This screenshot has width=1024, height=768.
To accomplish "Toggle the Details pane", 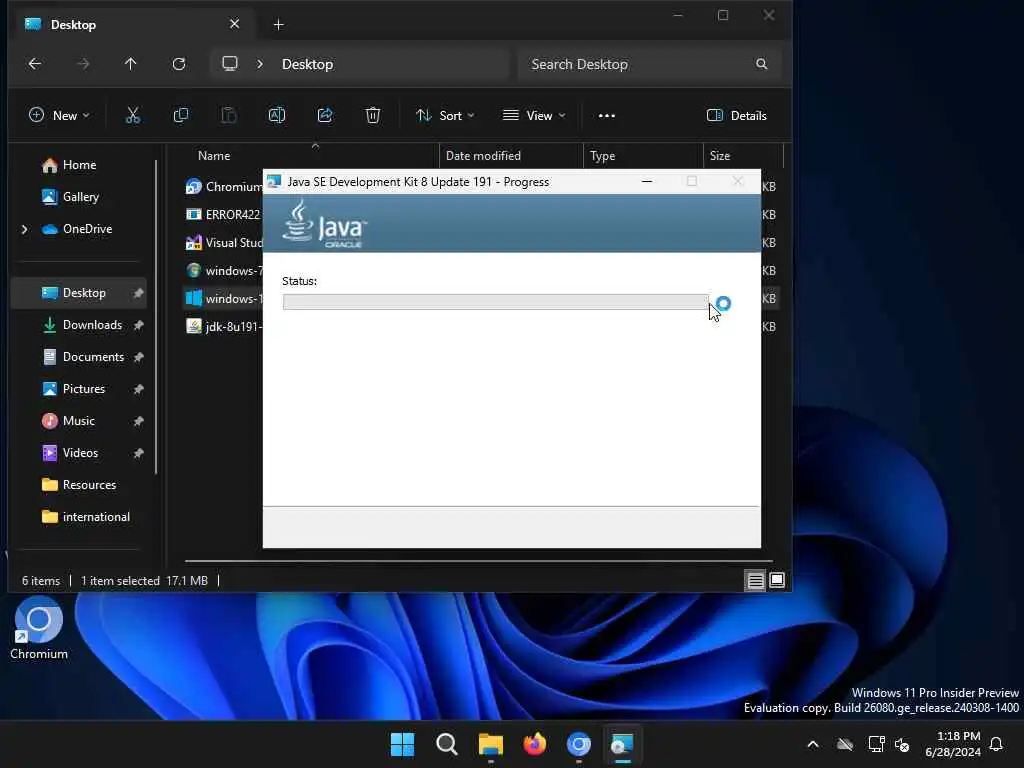I will pyautogui.click(x=737, y=116).
